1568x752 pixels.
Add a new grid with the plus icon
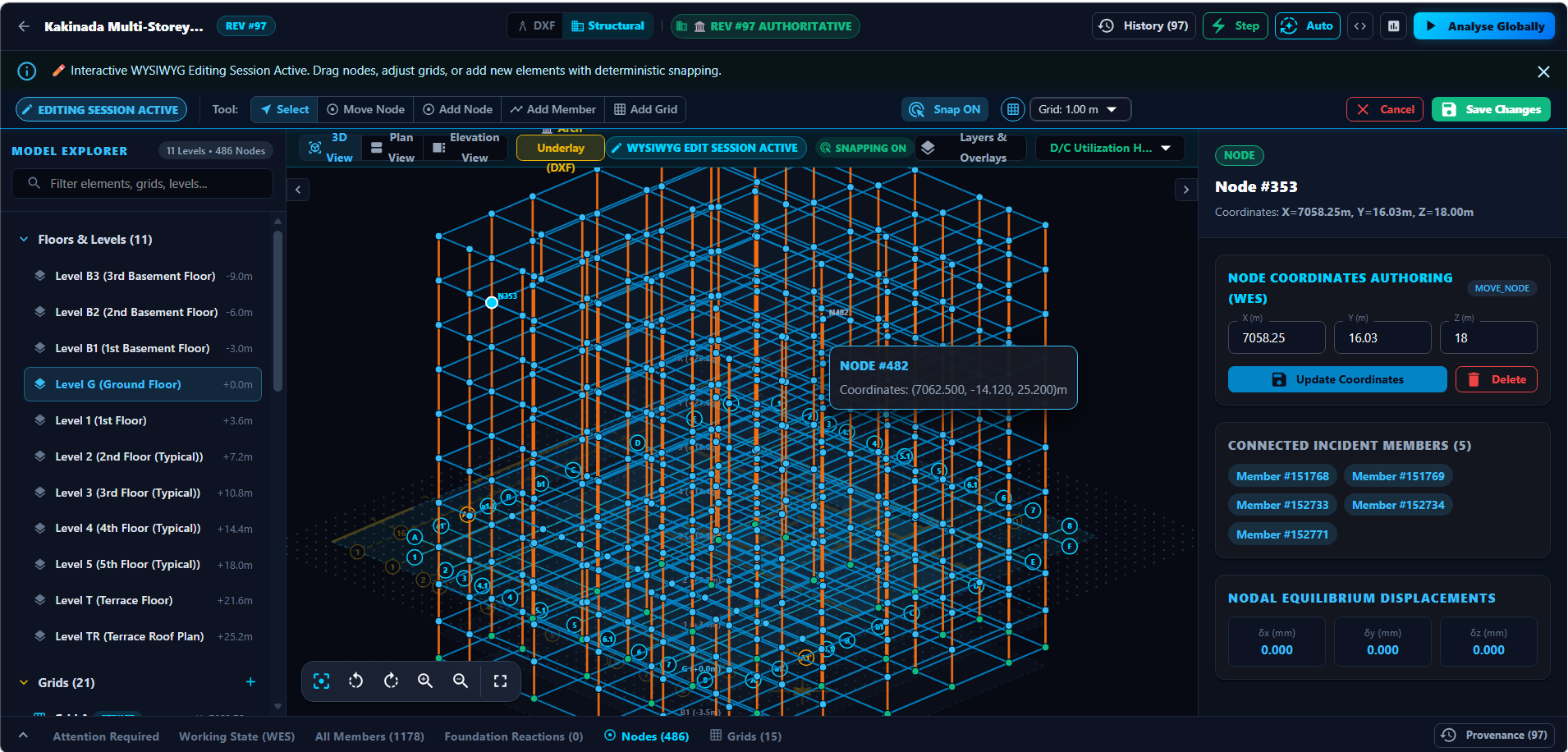[250, 682]
